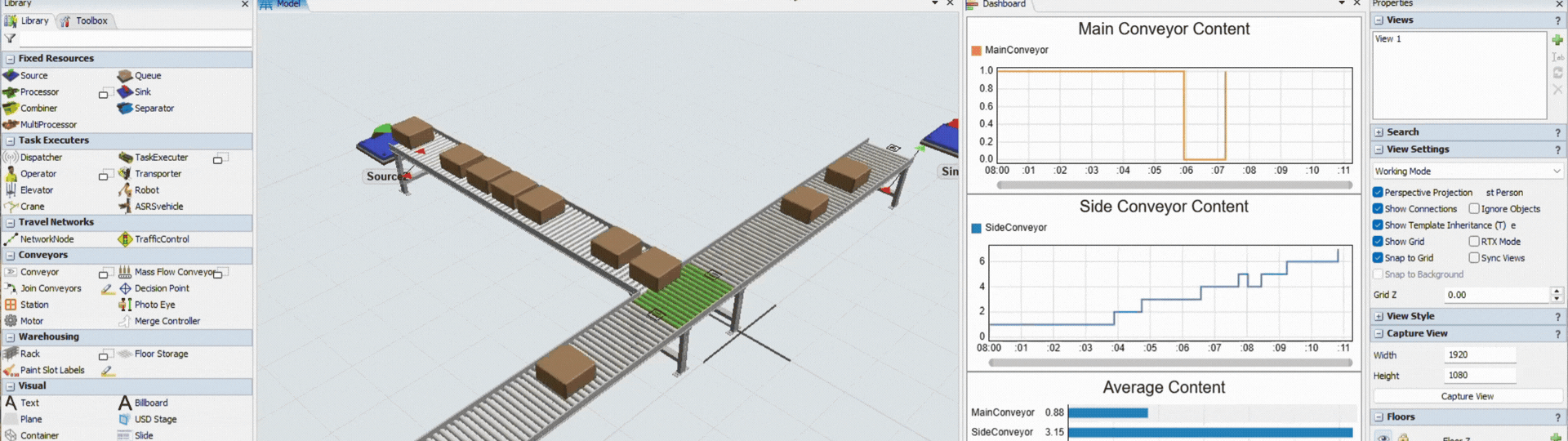Viewport: 1568px width, 441px height.
Task: Collapse the Warehousing section
Action: 10,336
